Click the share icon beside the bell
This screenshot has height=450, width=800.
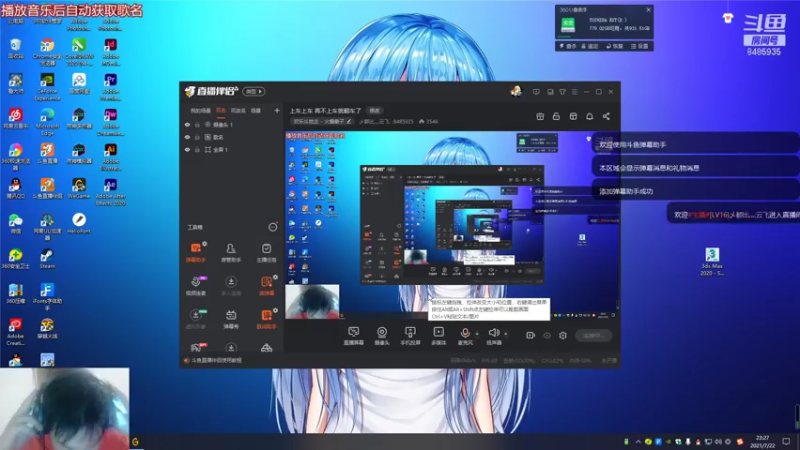[x=606, y=116]
